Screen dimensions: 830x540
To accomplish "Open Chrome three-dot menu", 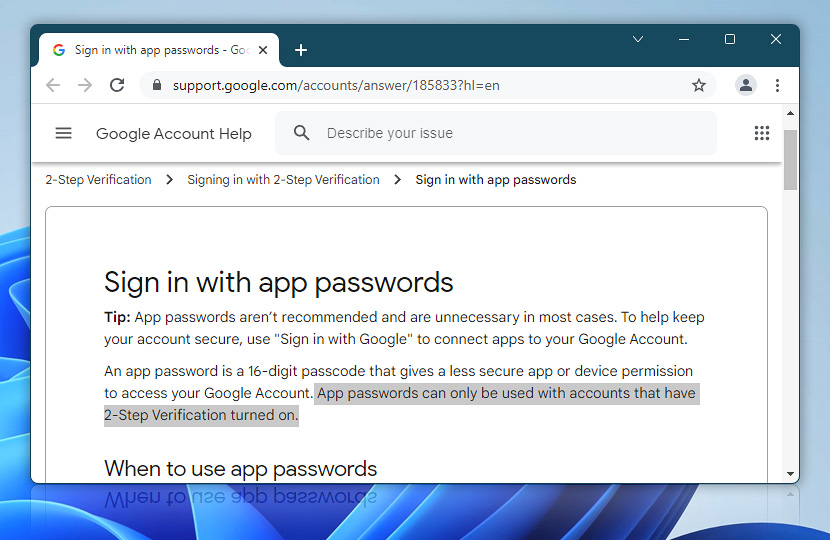I will tap(777, 85).
